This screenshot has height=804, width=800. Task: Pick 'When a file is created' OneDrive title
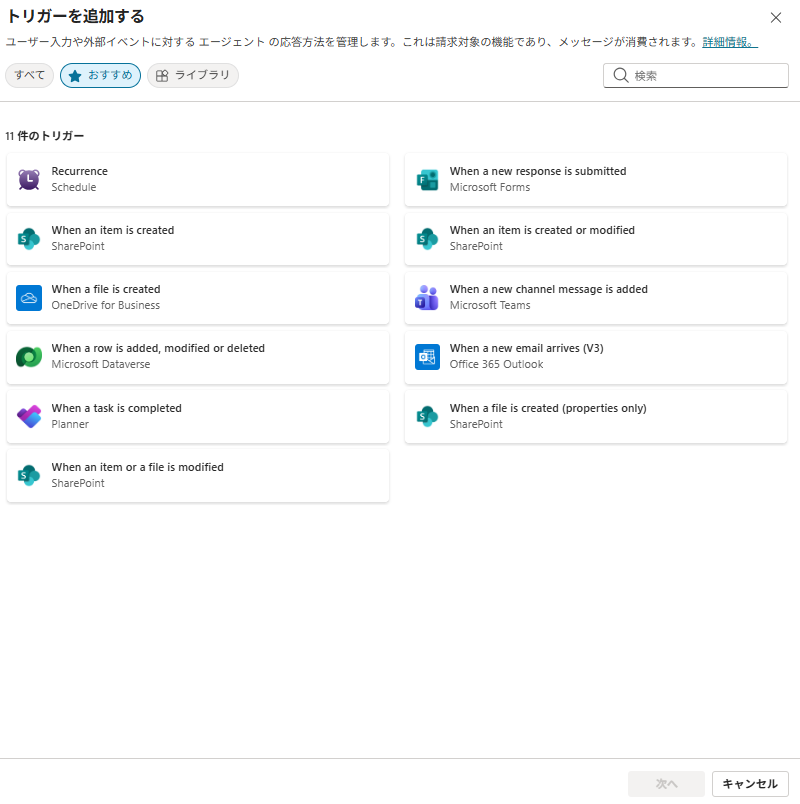[x=106, y=289]
